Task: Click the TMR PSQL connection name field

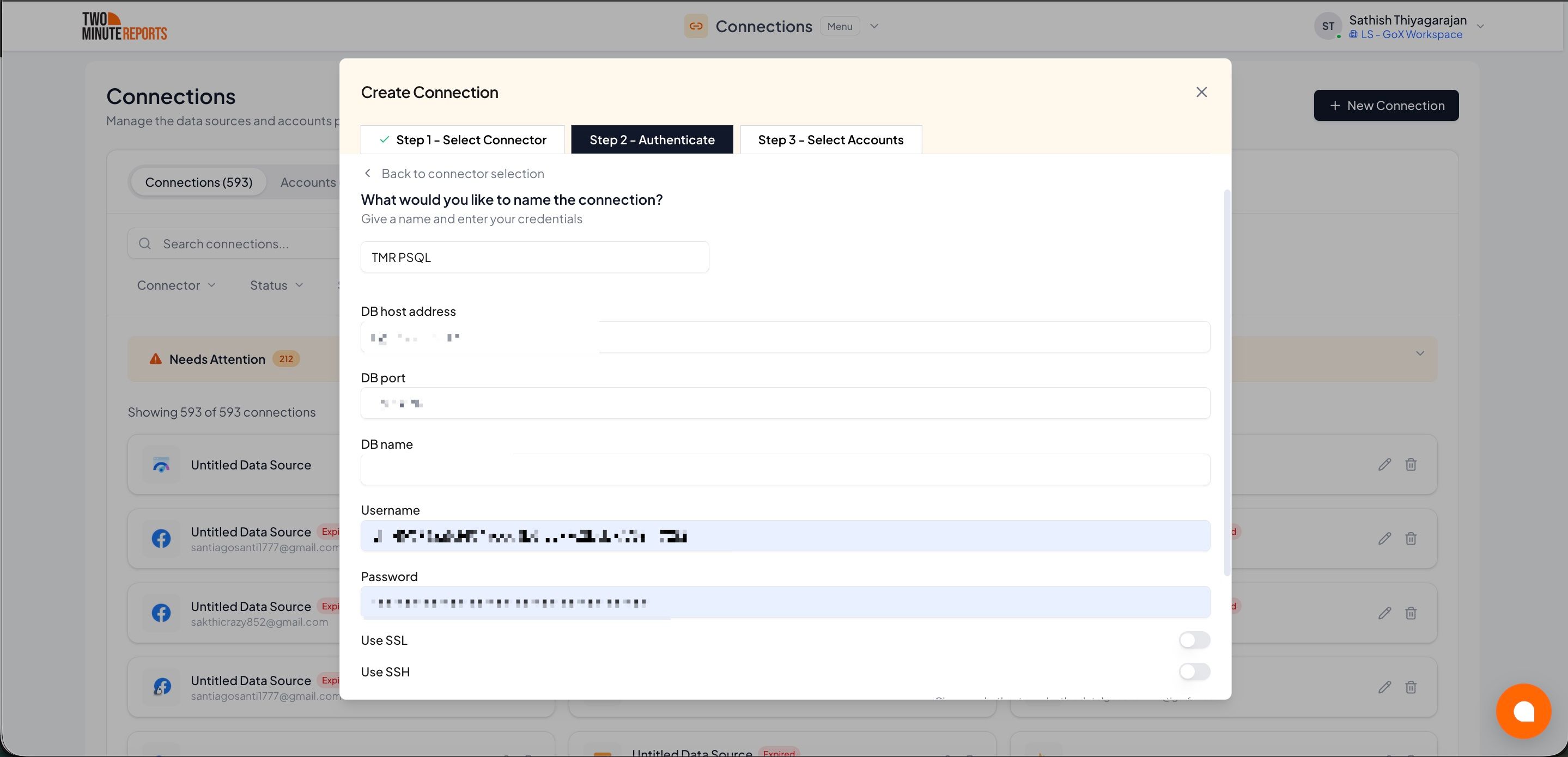Action: [x=534, y=256]
